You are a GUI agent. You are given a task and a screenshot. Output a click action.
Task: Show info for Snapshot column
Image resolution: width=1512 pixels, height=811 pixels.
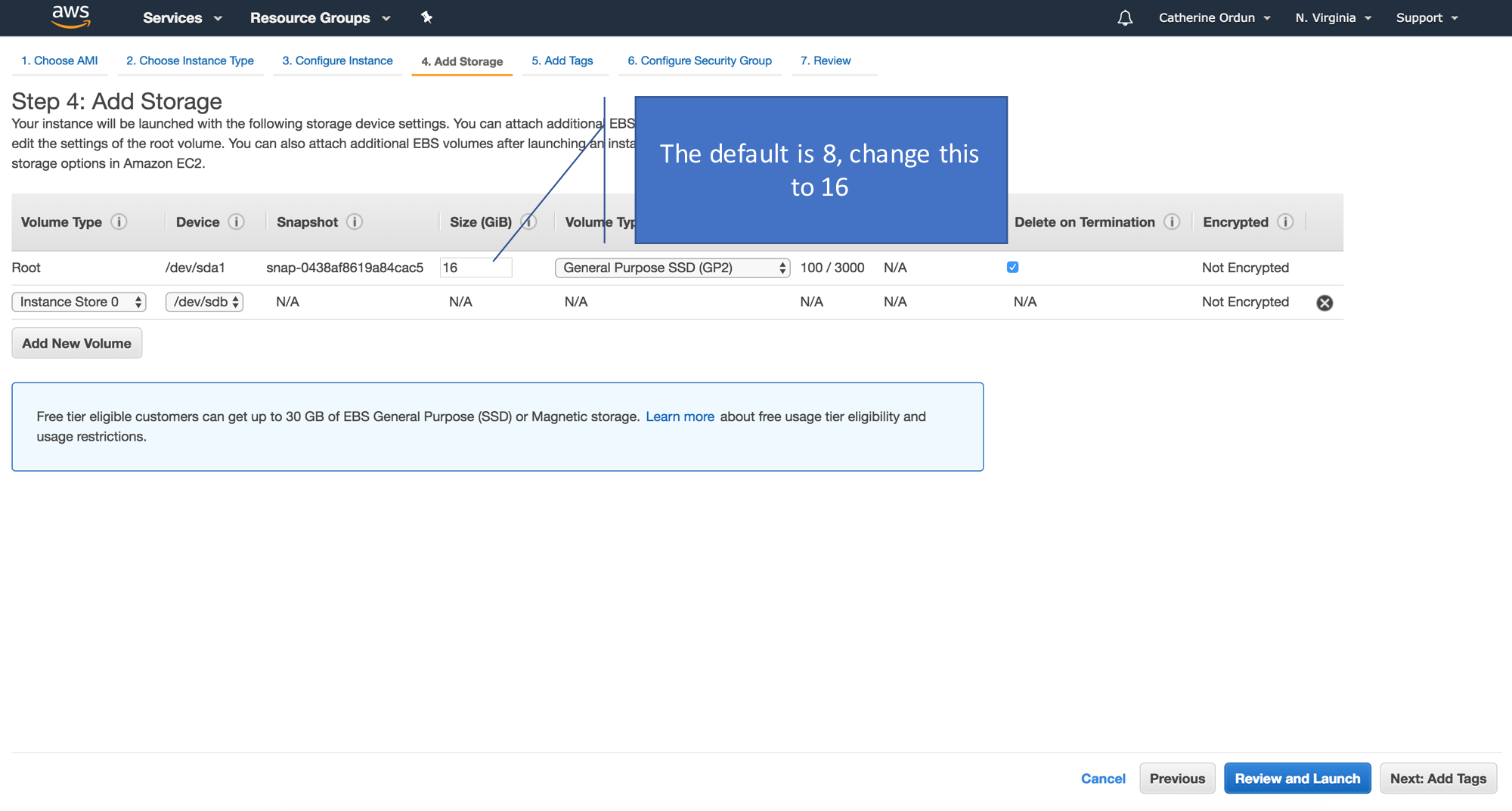(355, 221)
